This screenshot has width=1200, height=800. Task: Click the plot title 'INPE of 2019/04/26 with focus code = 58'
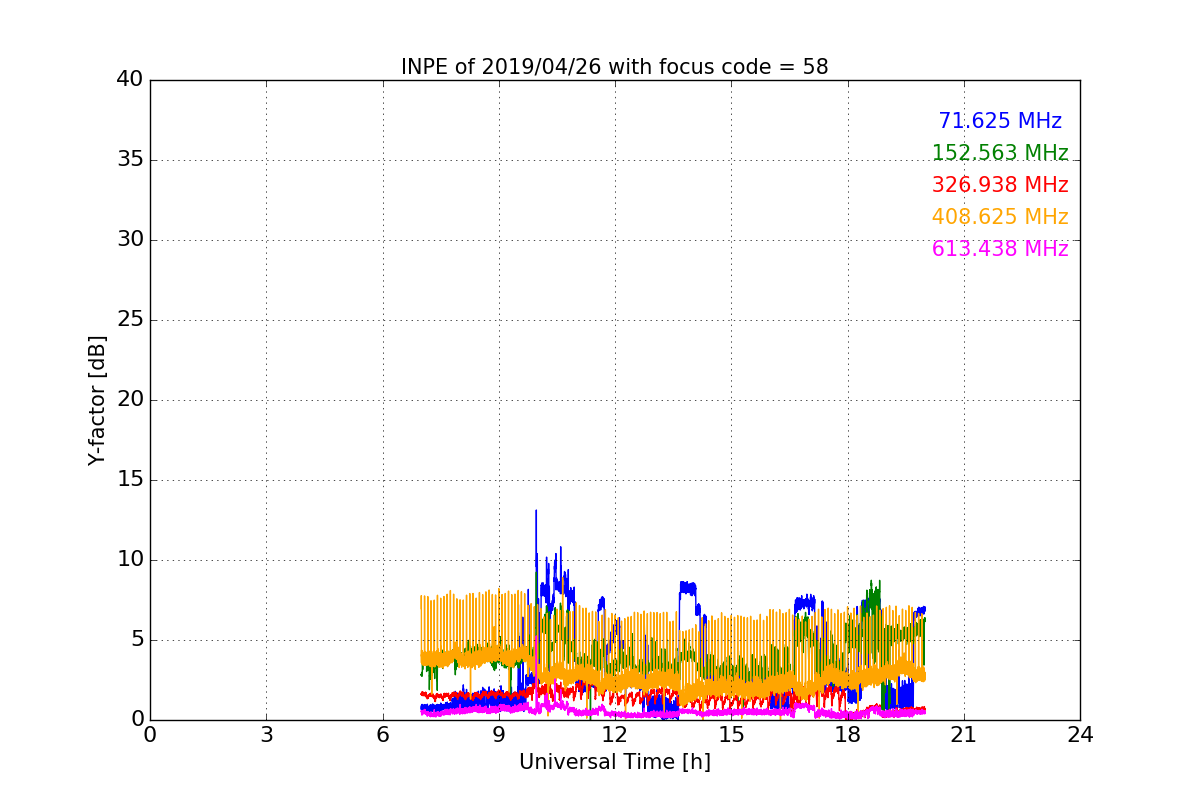click(614, 67)
